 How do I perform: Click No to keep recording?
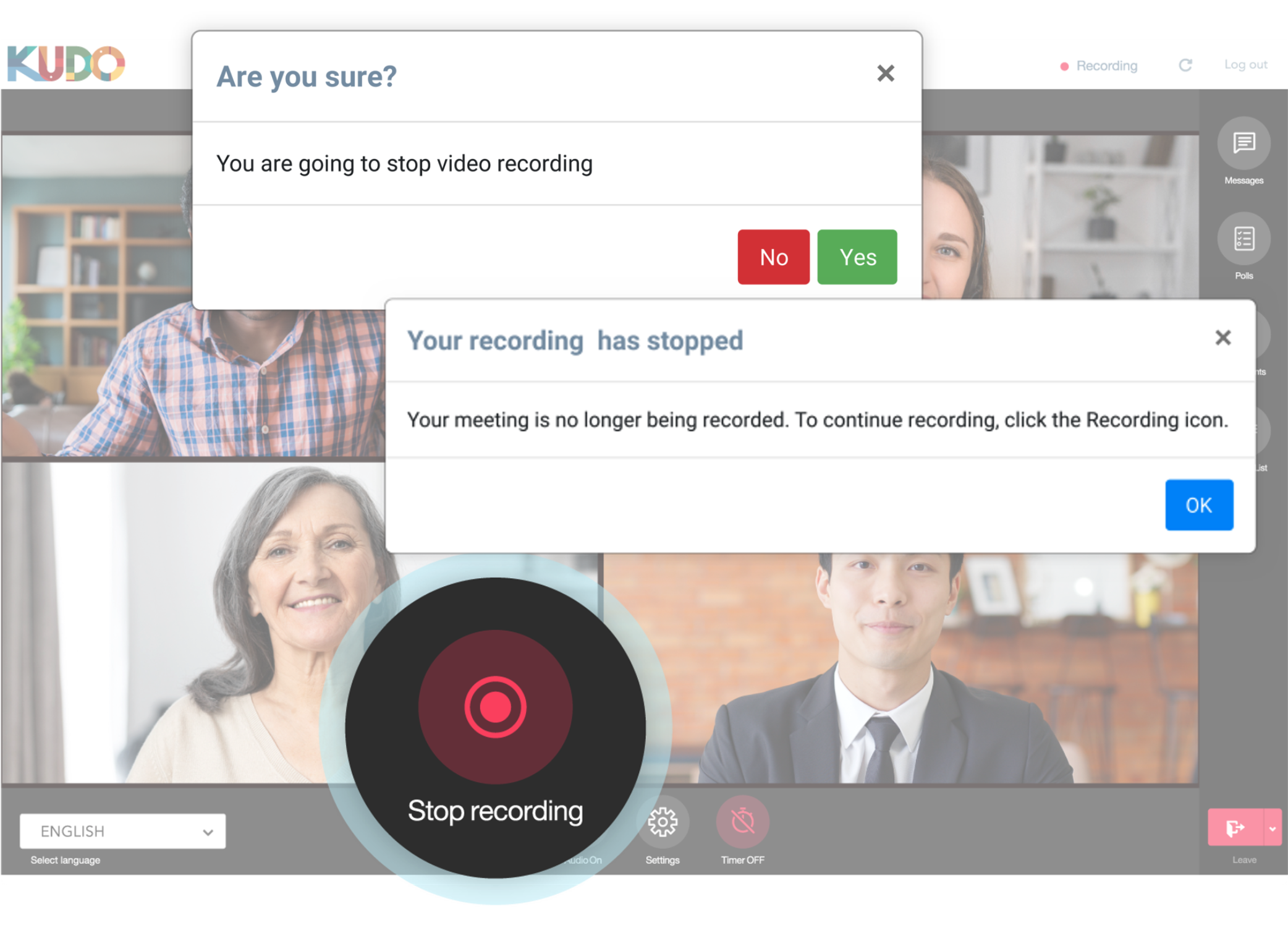point(773,257)
